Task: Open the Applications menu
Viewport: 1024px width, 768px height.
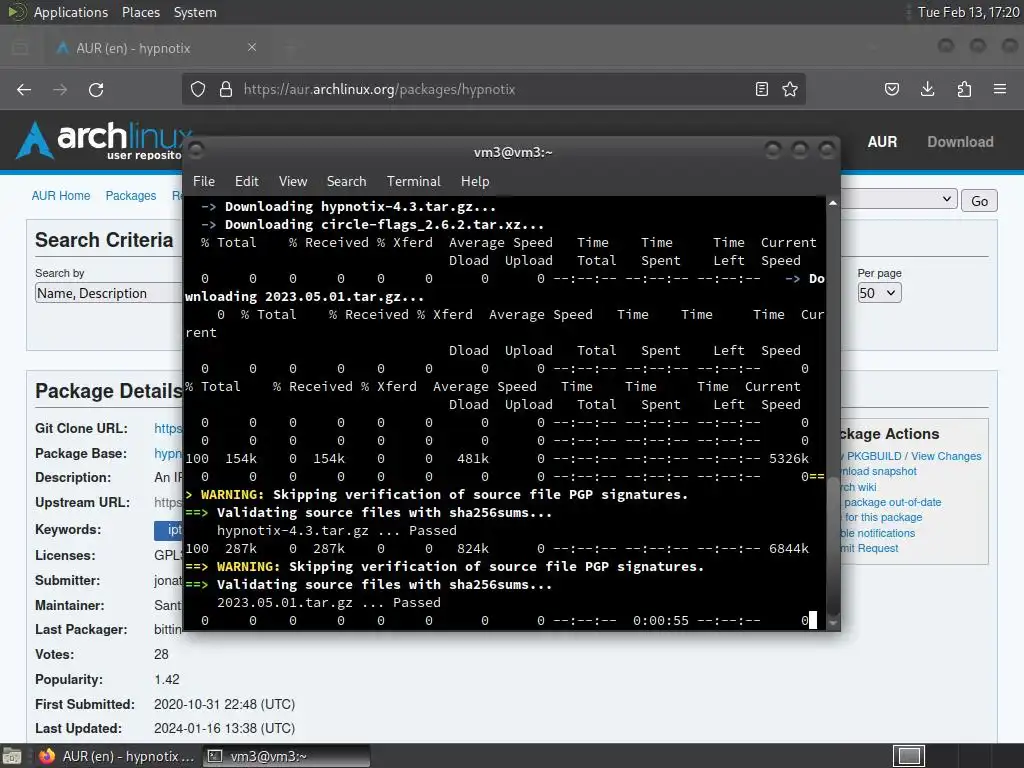Action: click(x=71, y=12)
